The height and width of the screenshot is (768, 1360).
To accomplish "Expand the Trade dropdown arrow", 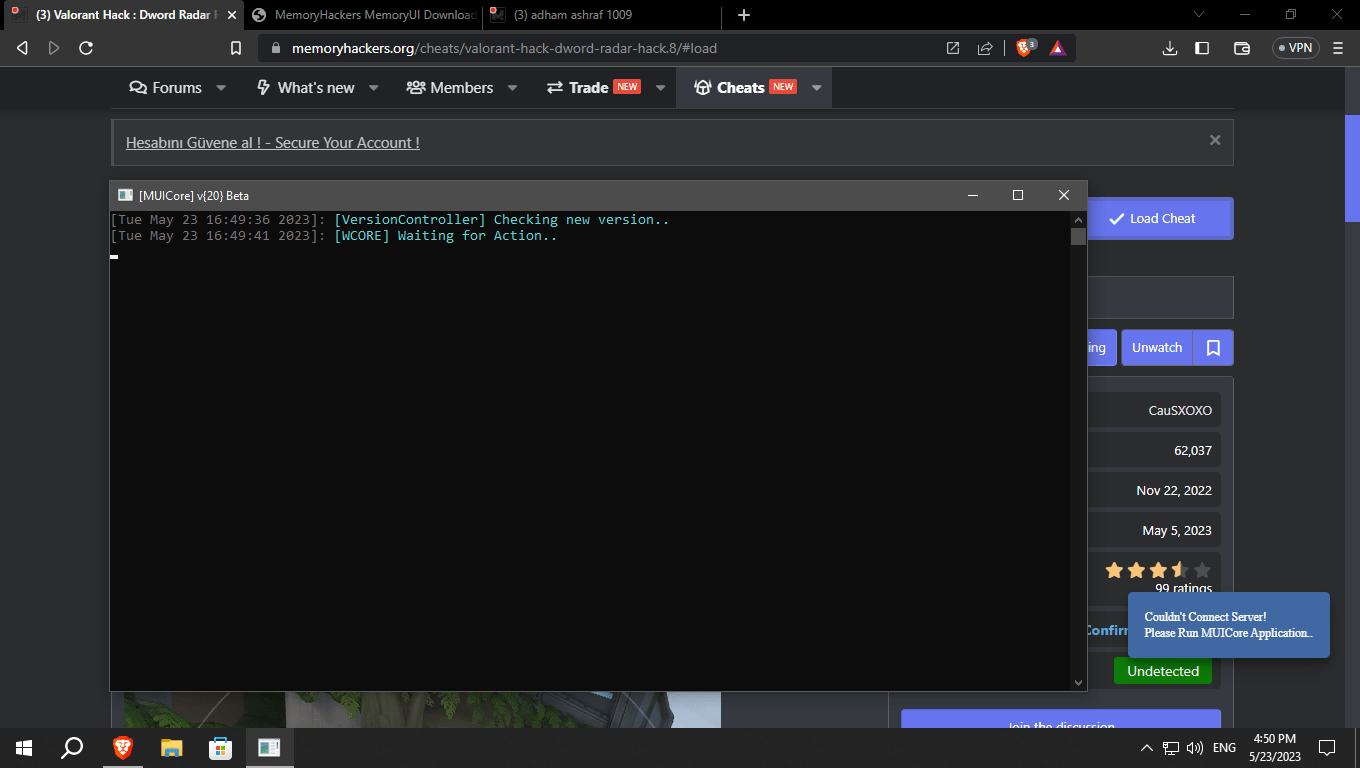I will point(660,88).
